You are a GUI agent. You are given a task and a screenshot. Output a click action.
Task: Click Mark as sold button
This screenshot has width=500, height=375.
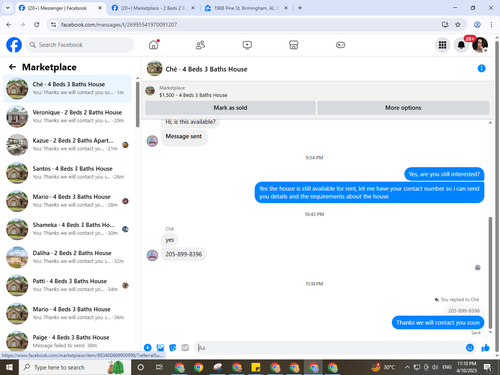(230, 108)
